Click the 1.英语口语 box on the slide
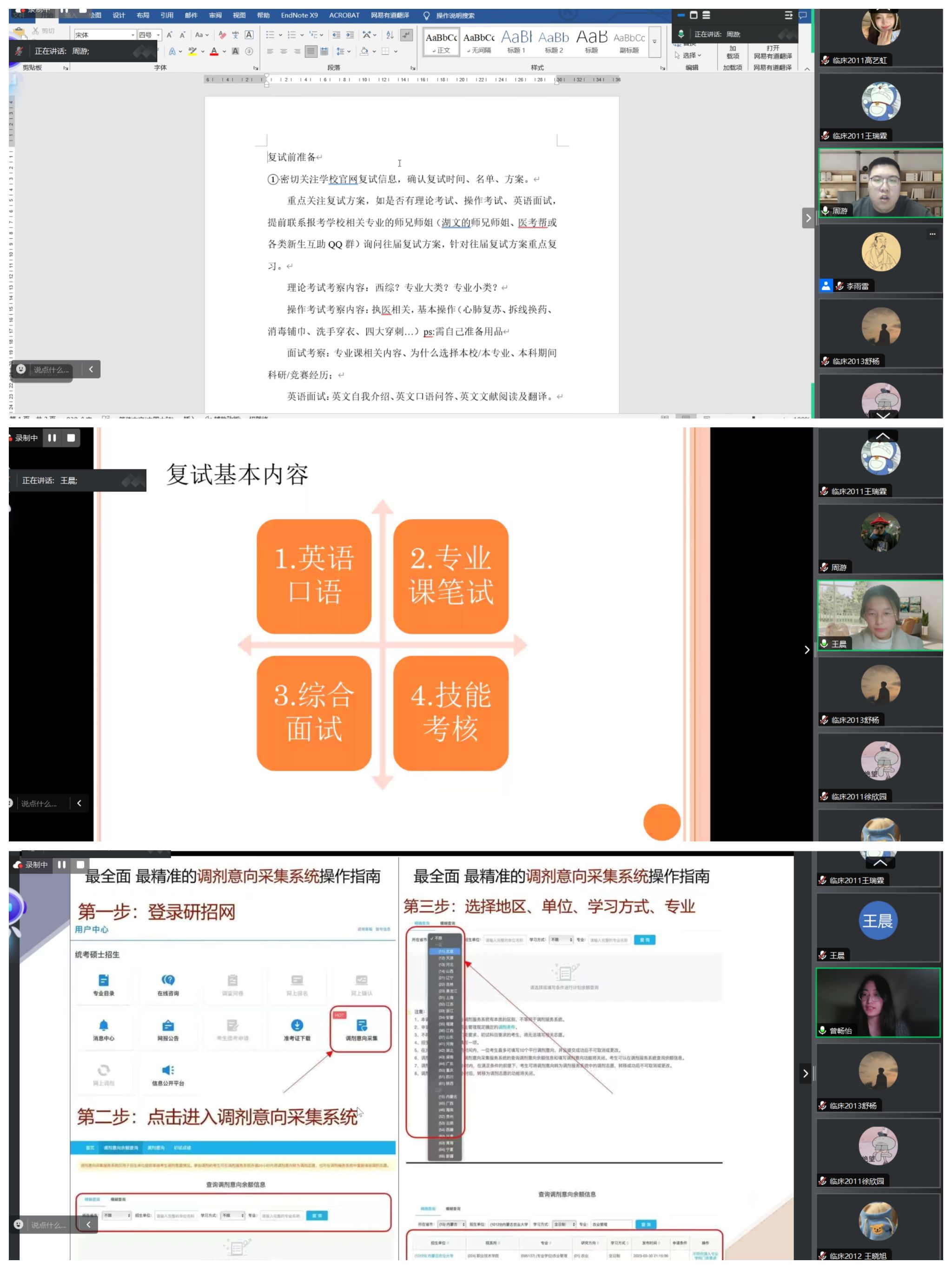Image resolution: width=952 pixels, height=1269 pixels. pos(314,576)
